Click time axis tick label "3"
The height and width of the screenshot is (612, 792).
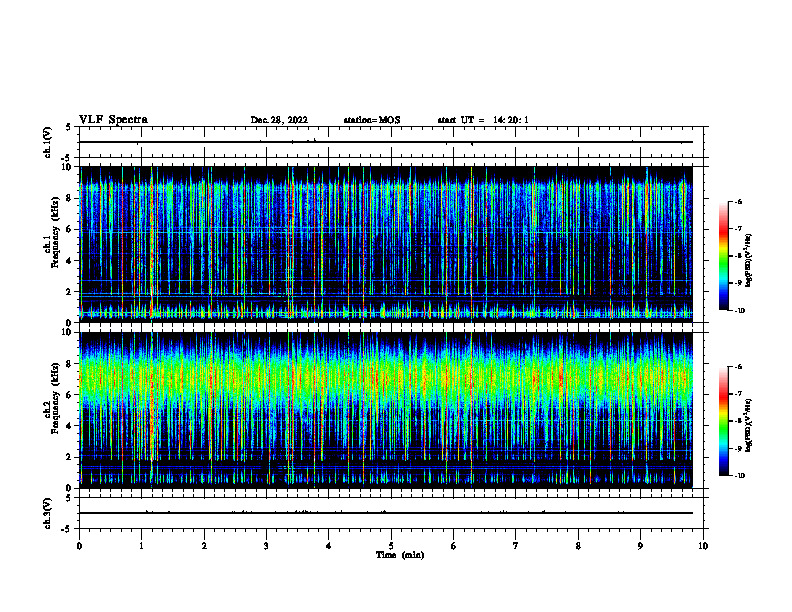pyautogui.click(x=266, y=546)
